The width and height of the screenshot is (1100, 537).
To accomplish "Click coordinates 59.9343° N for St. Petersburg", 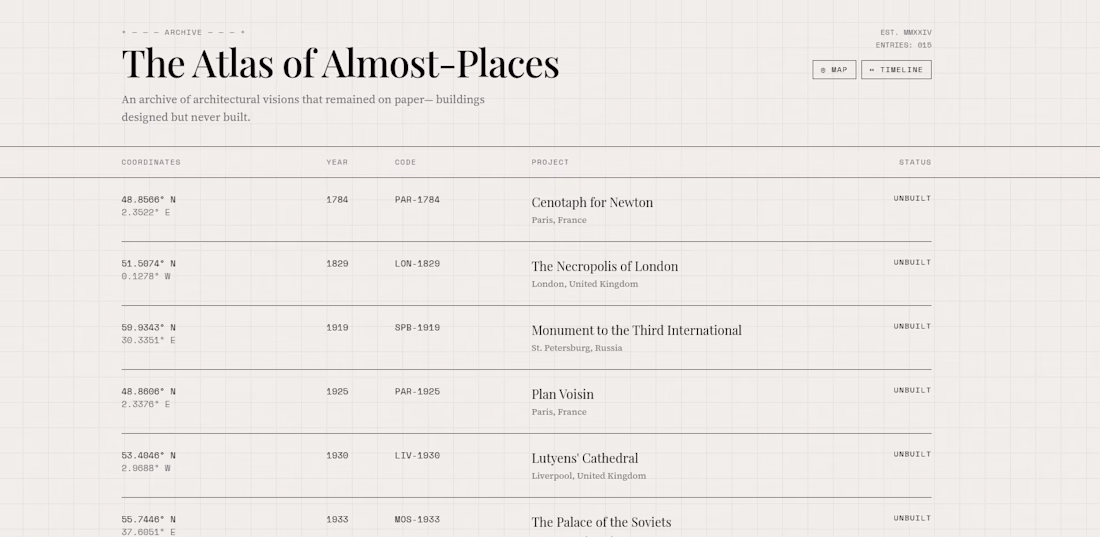I will pyautogui.click(x=148, y=328).
